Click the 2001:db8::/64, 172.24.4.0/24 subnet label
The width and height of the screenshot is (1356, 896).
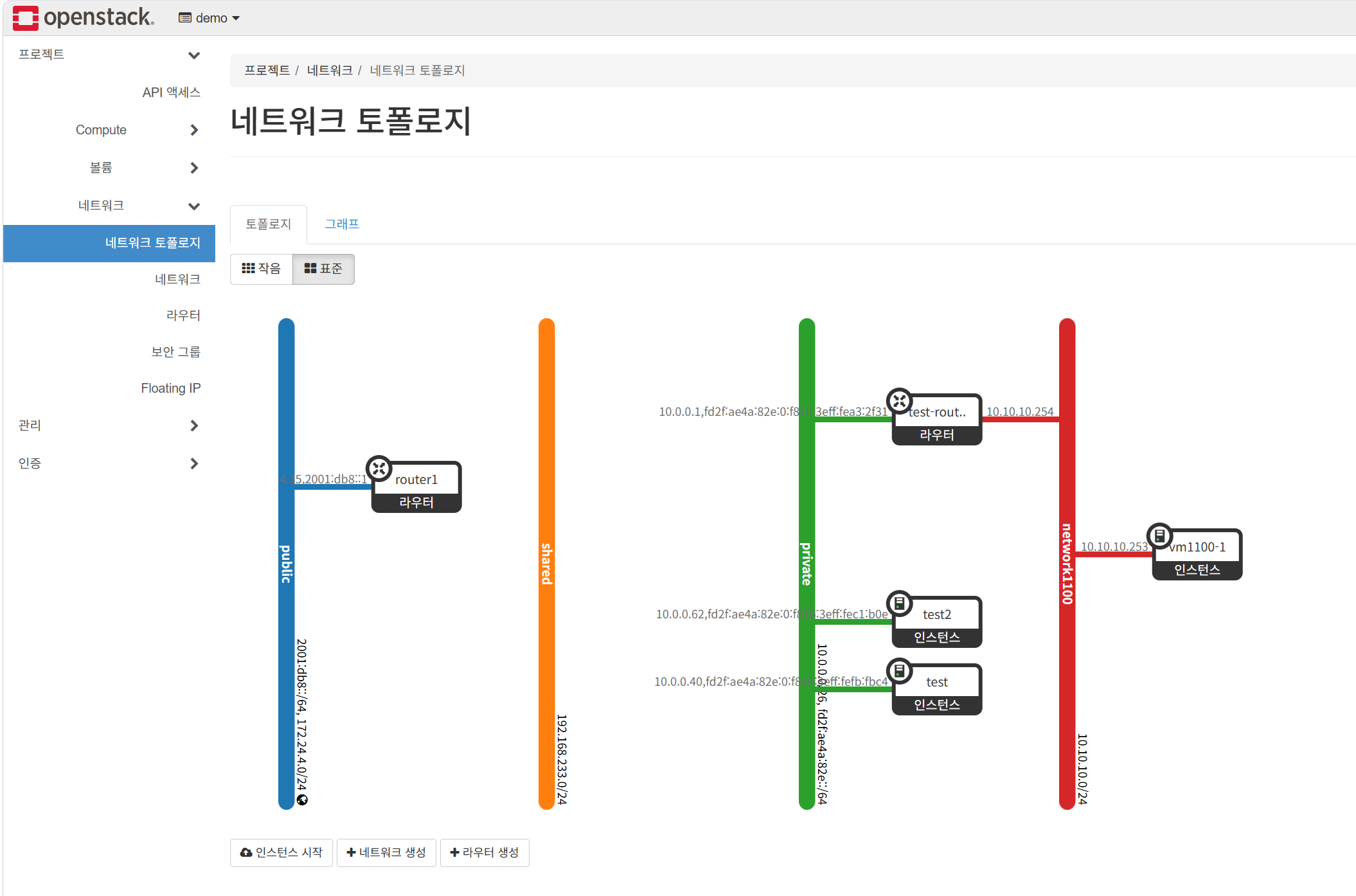[x=301, y=715]
